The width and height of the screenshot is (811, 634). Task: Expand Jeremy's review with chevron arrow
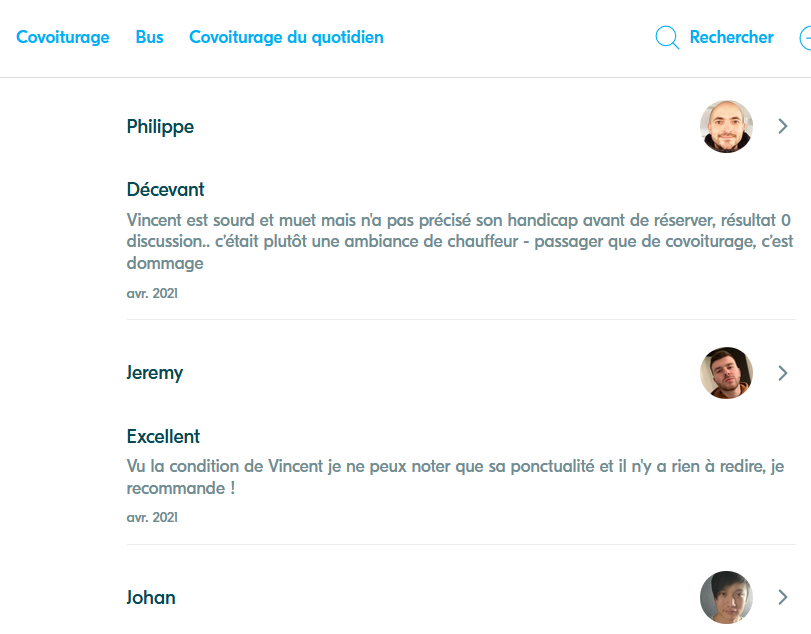pyautogui.click(x=783, y=373)
